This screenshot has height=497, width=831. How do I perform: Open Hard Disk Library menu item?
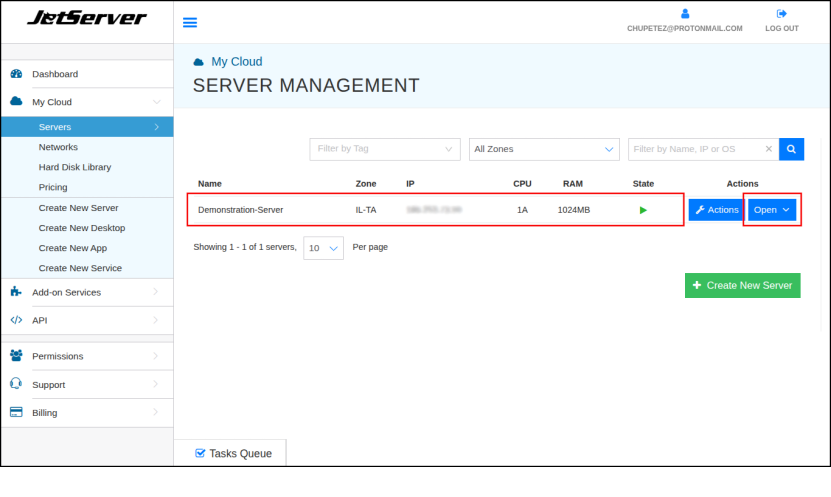coord(75,167)
